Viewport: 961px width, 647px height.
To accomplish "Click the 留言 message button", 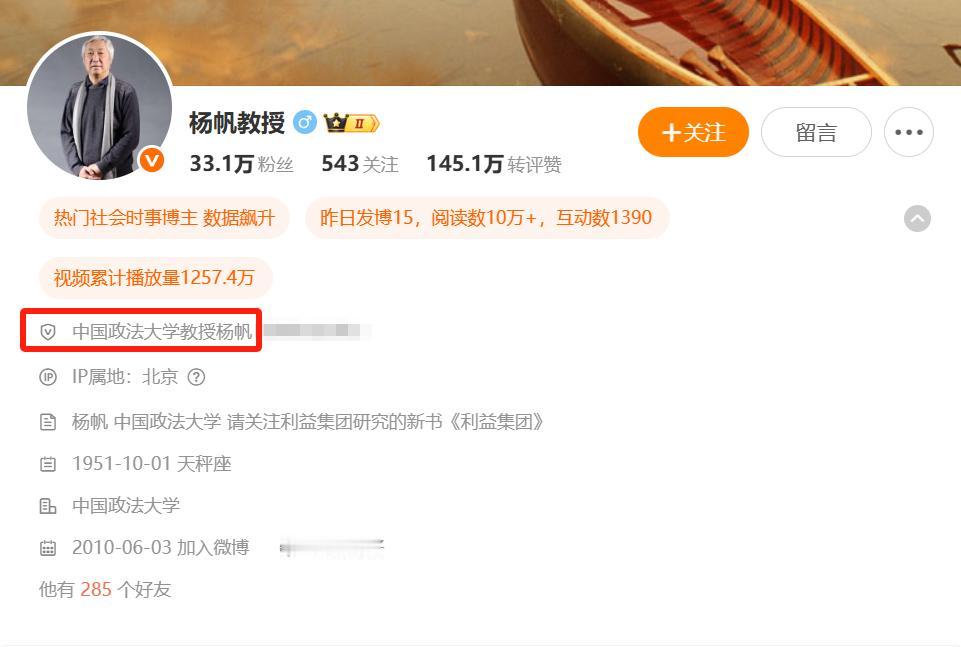I will point(816,132).
